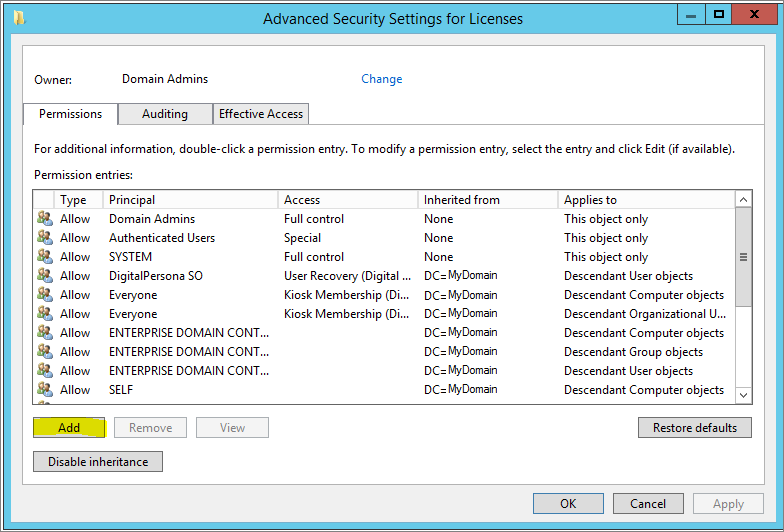Open the Effective Access tab
784x532 pixels.
point(261,114)
